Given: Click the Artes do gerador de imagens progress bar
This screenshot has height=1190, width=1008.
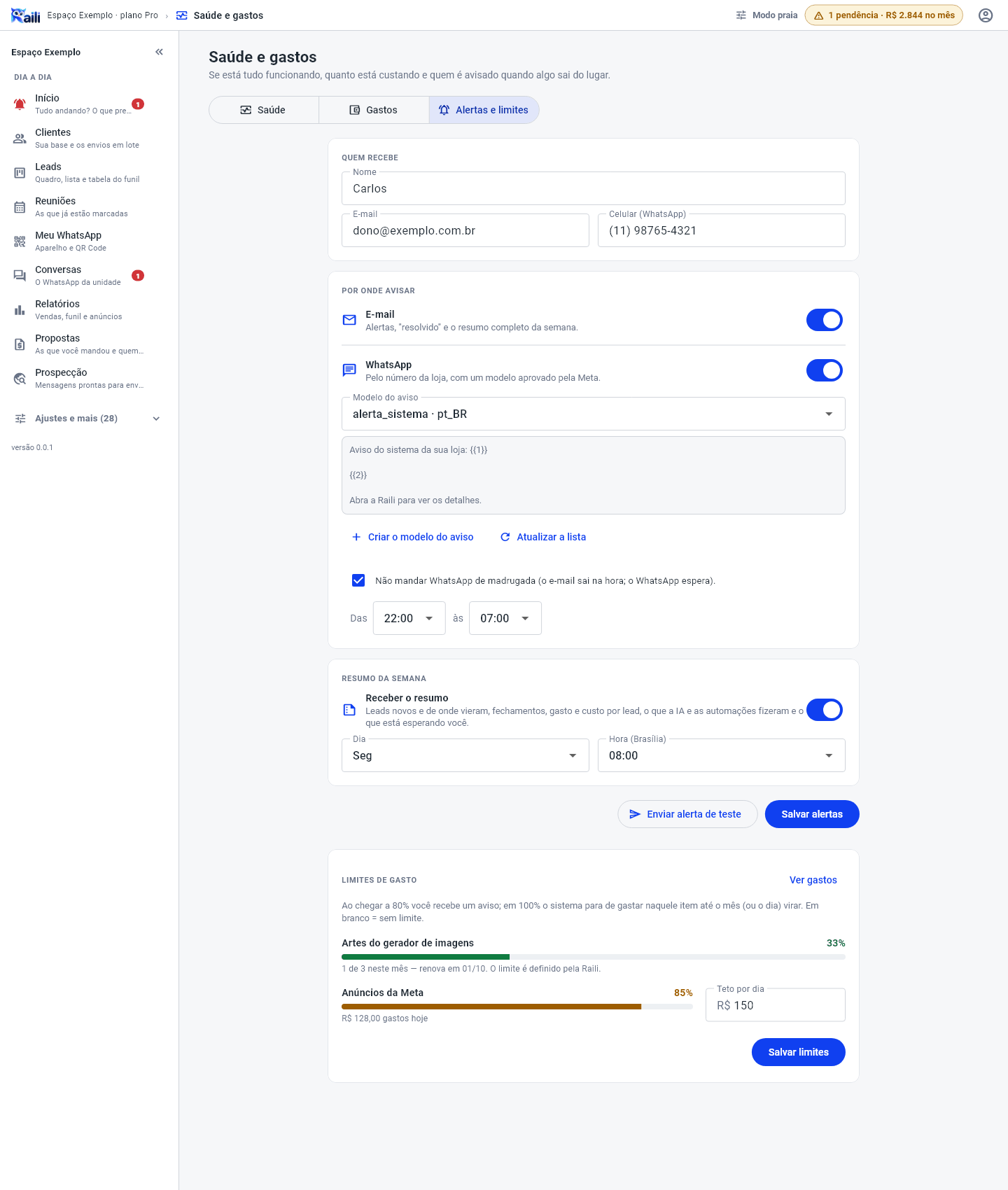Looking at the screenshot, I should click(x=594, y=957).
